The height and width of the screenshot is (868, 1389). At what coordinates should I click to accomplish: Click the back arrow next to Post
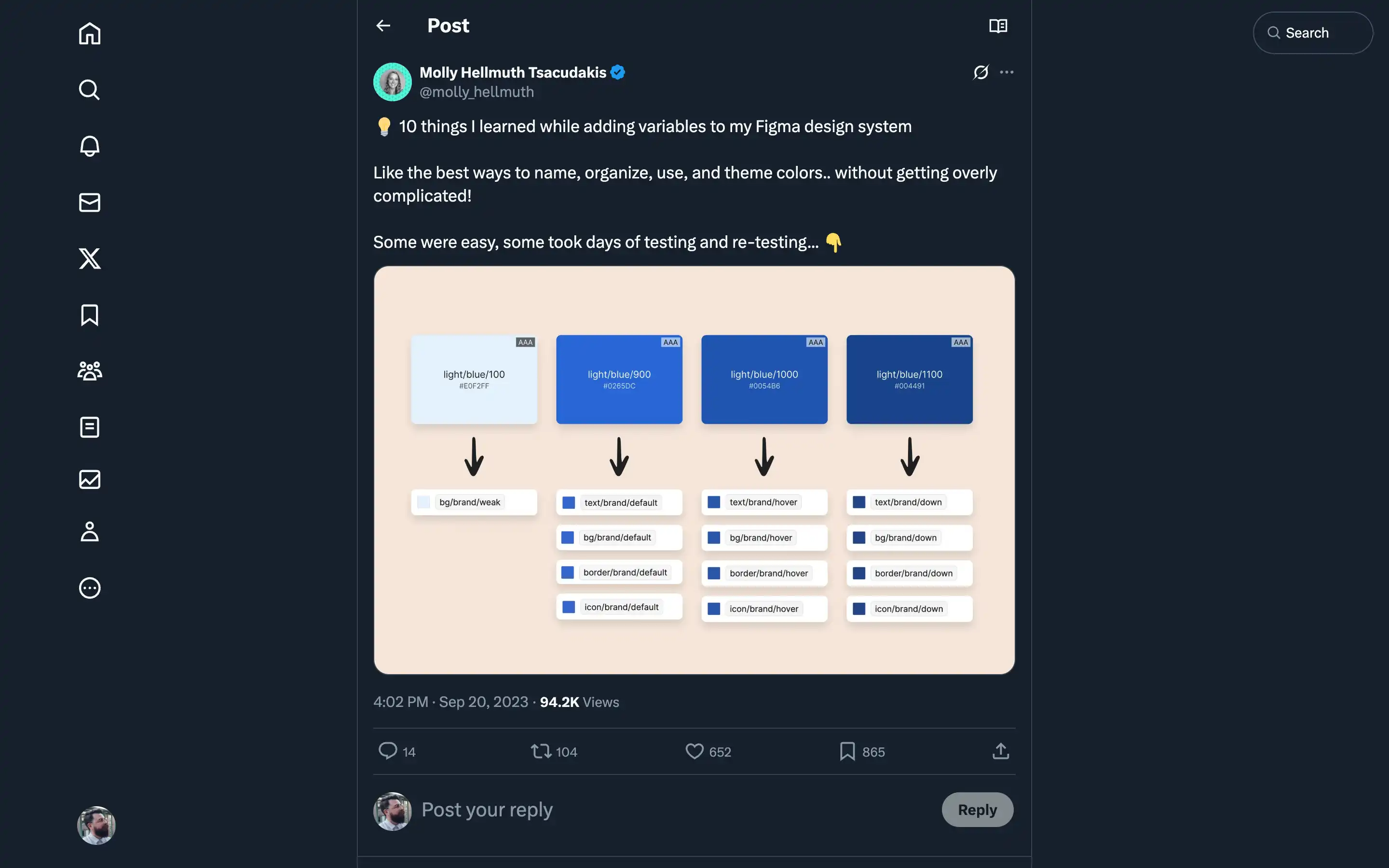383,26
